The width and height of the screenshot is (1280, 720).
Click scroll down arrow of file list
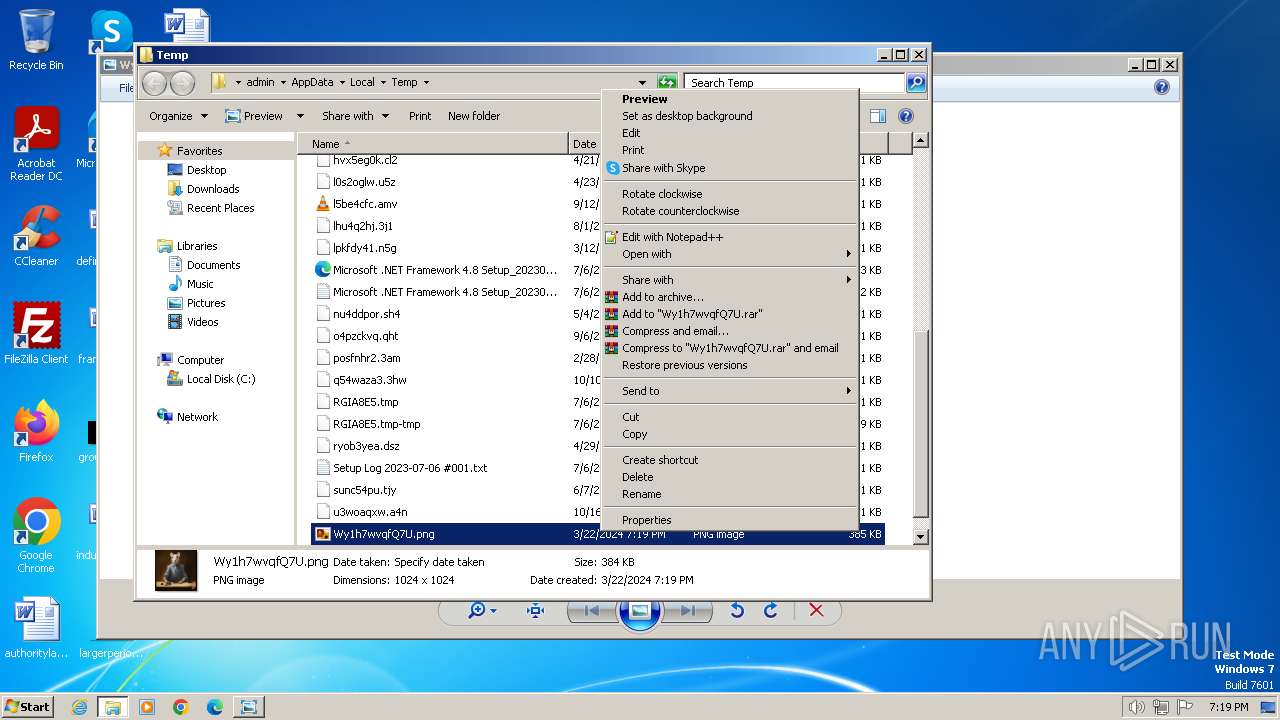(921, 537)
